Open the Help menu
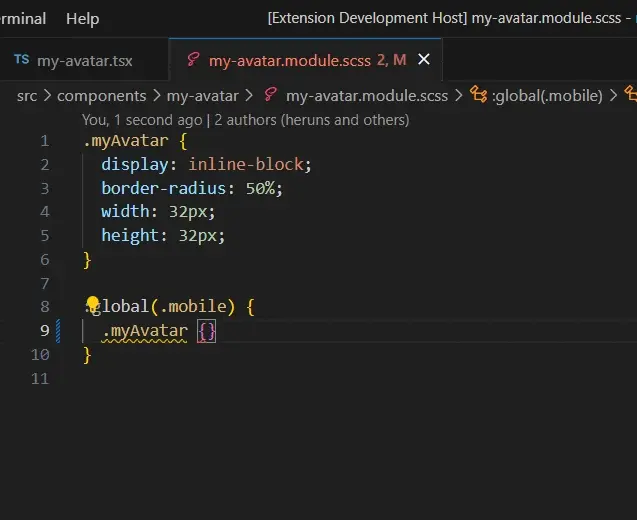This screenshot has height=520, width=637. [82, 18]
